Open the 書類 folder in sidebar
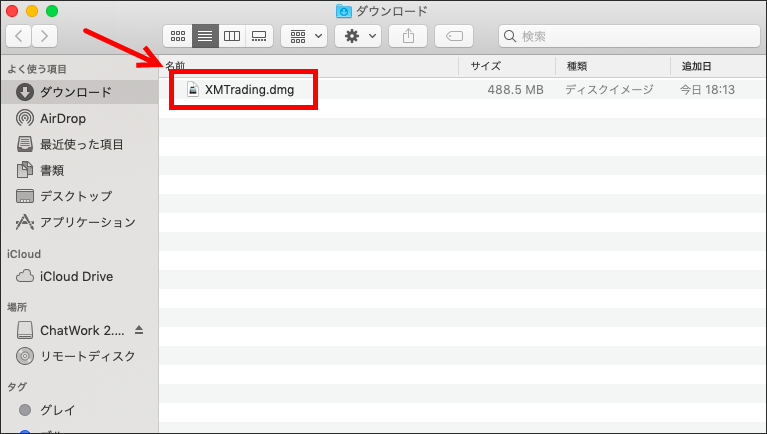Image resolution: width=767 pixels, height=434 pixels. 52,170
